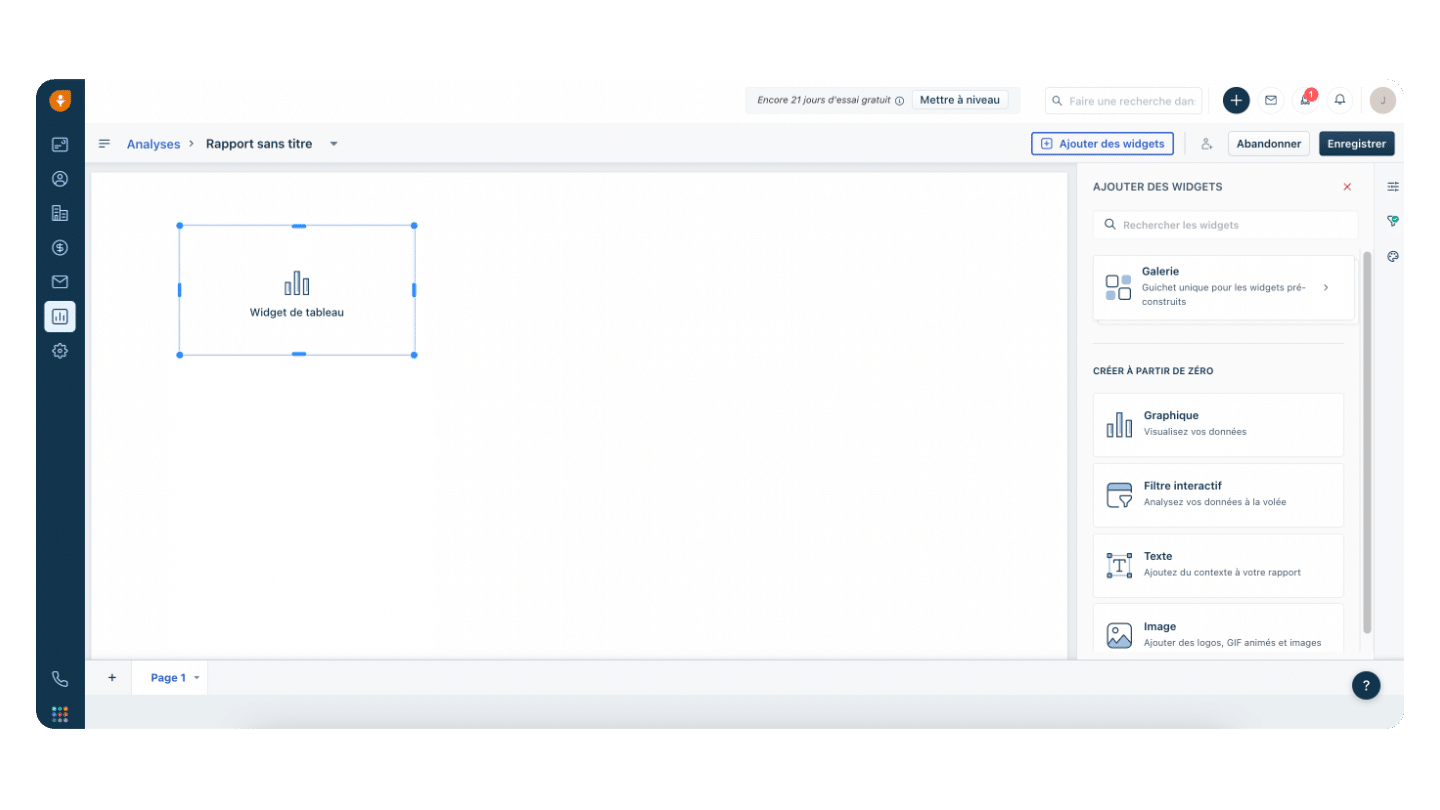Select the Image widget card
The width and height of the screenshot is (1440, 810).
(1218, 630)
